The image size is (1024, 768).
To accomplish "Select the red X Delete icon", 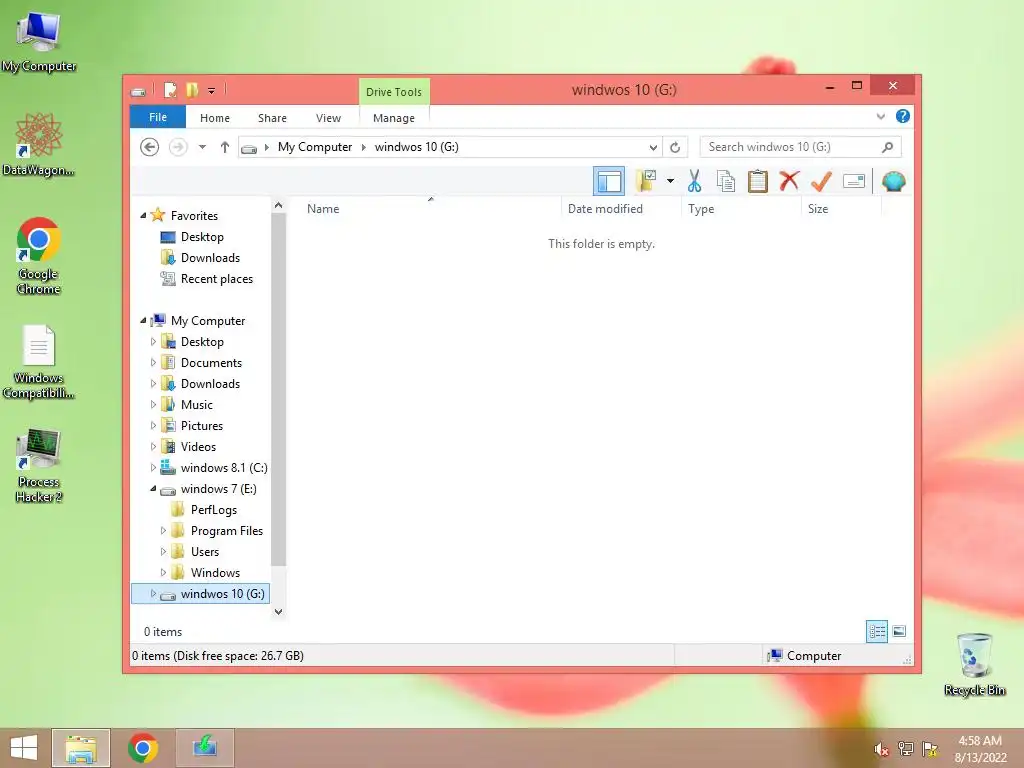I will coord(789,180).
